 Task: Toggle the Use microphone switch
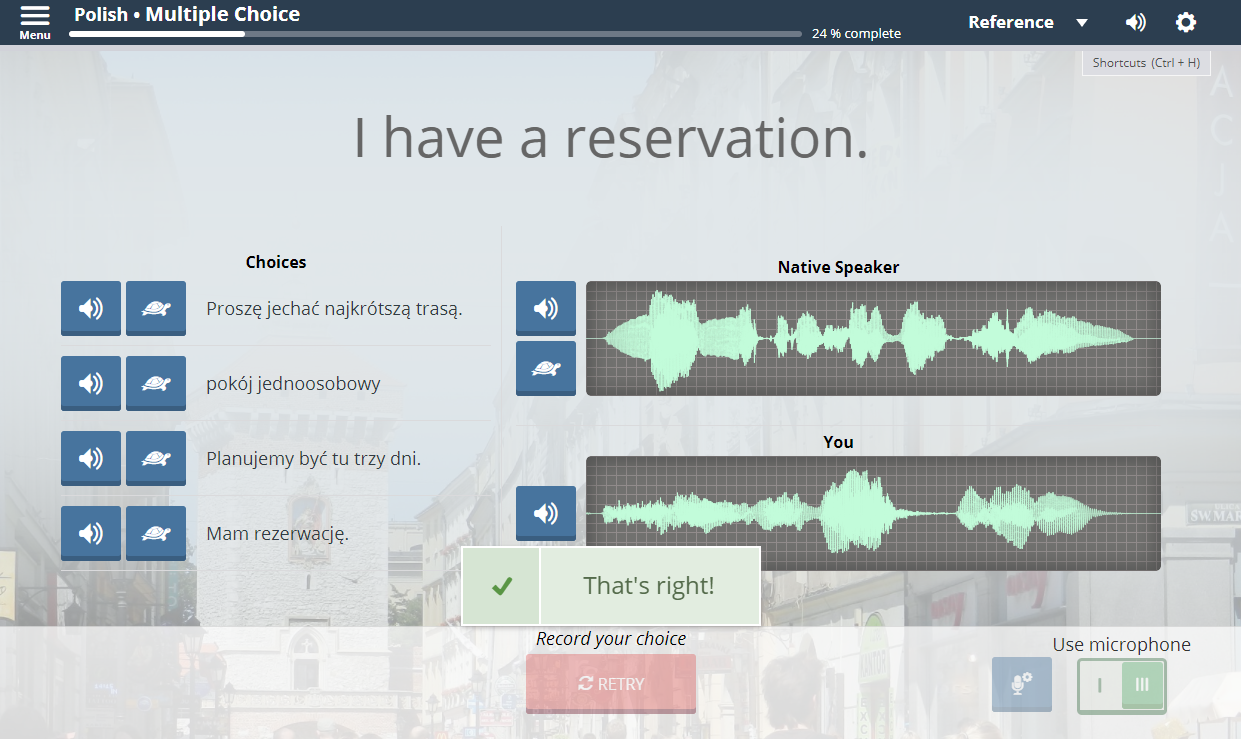[x=1121, y=686]
